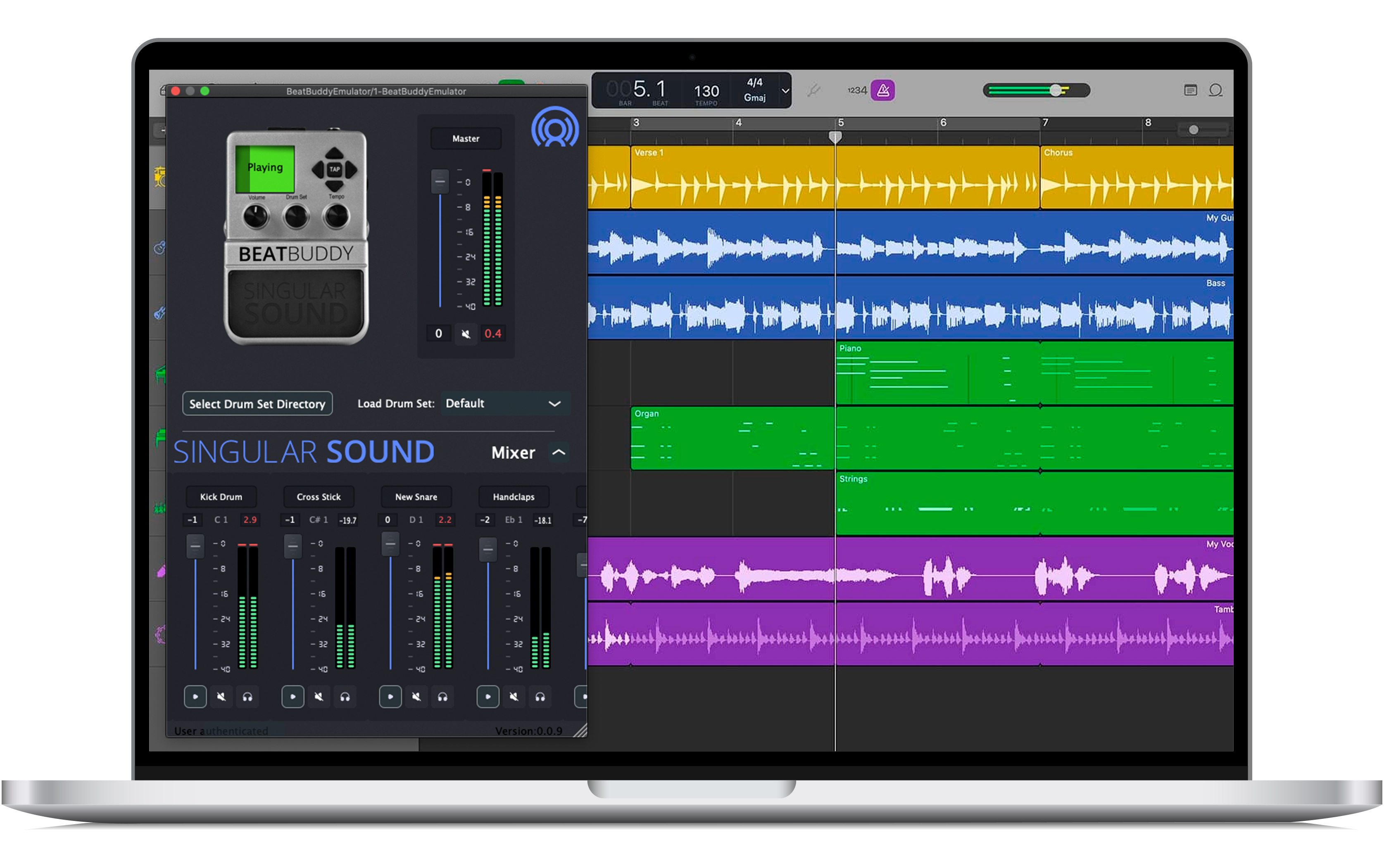Click the Kick Drum channel label

(221, 497)
